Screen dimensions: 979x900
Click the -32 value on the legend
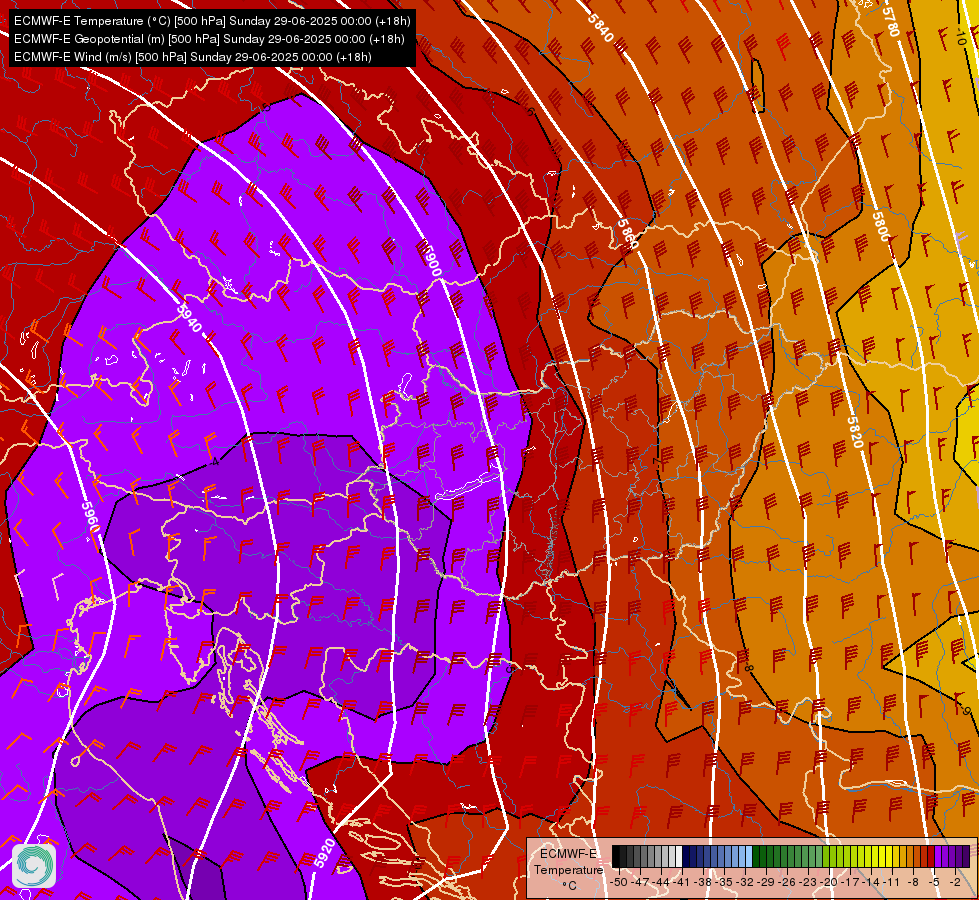pyautogui.click(x=745, y=882)
